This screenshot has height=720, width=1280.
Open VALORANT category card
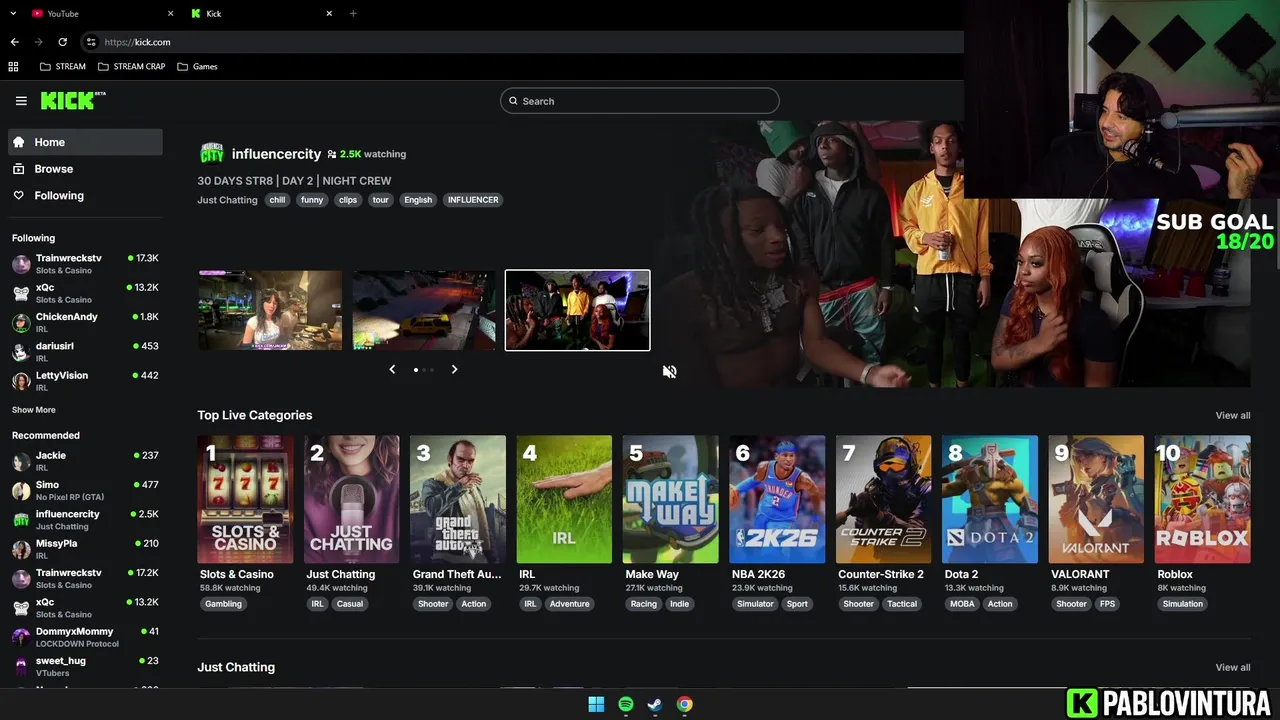[1096, 499]
